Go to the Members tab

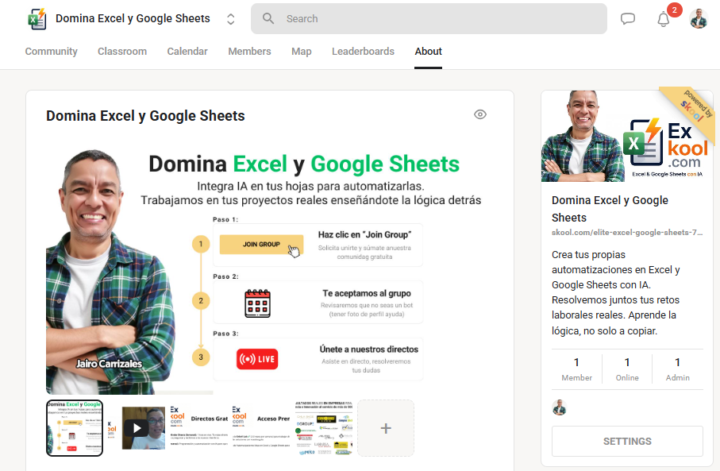click(249, 51)
